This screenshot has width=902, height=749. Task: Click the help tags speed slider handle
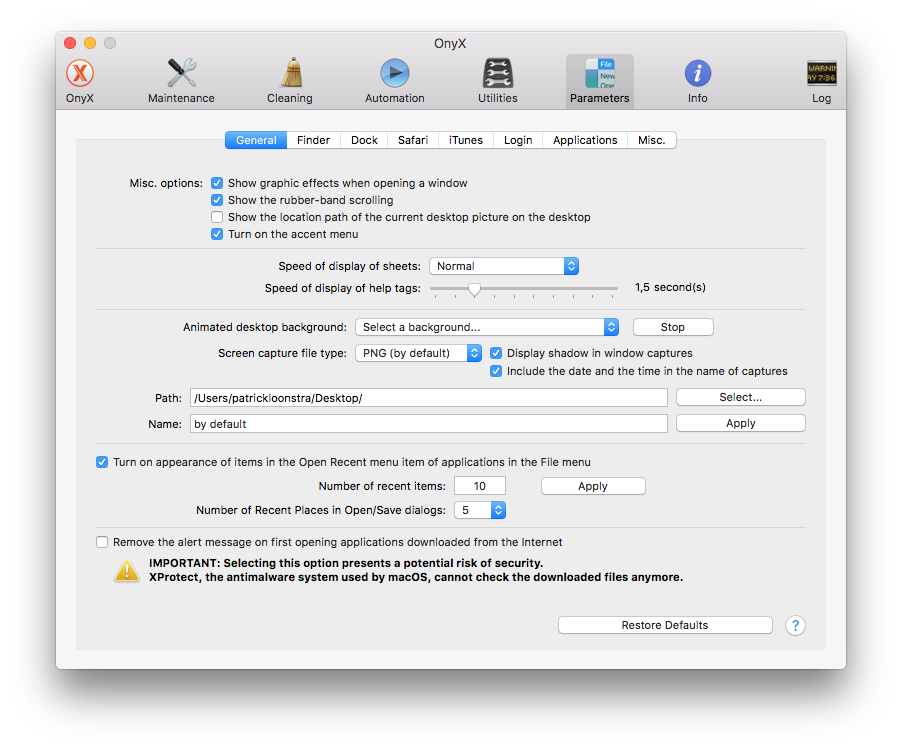(474, 289)
